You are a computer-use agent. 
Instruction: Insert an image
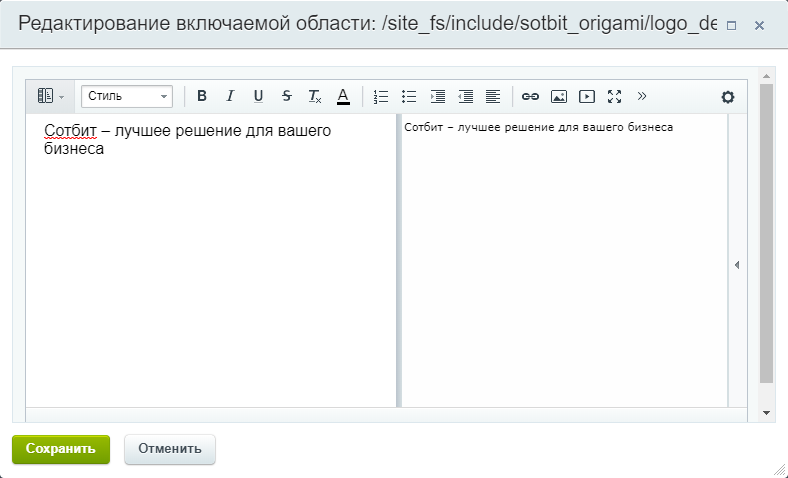(x=558, y=96)
